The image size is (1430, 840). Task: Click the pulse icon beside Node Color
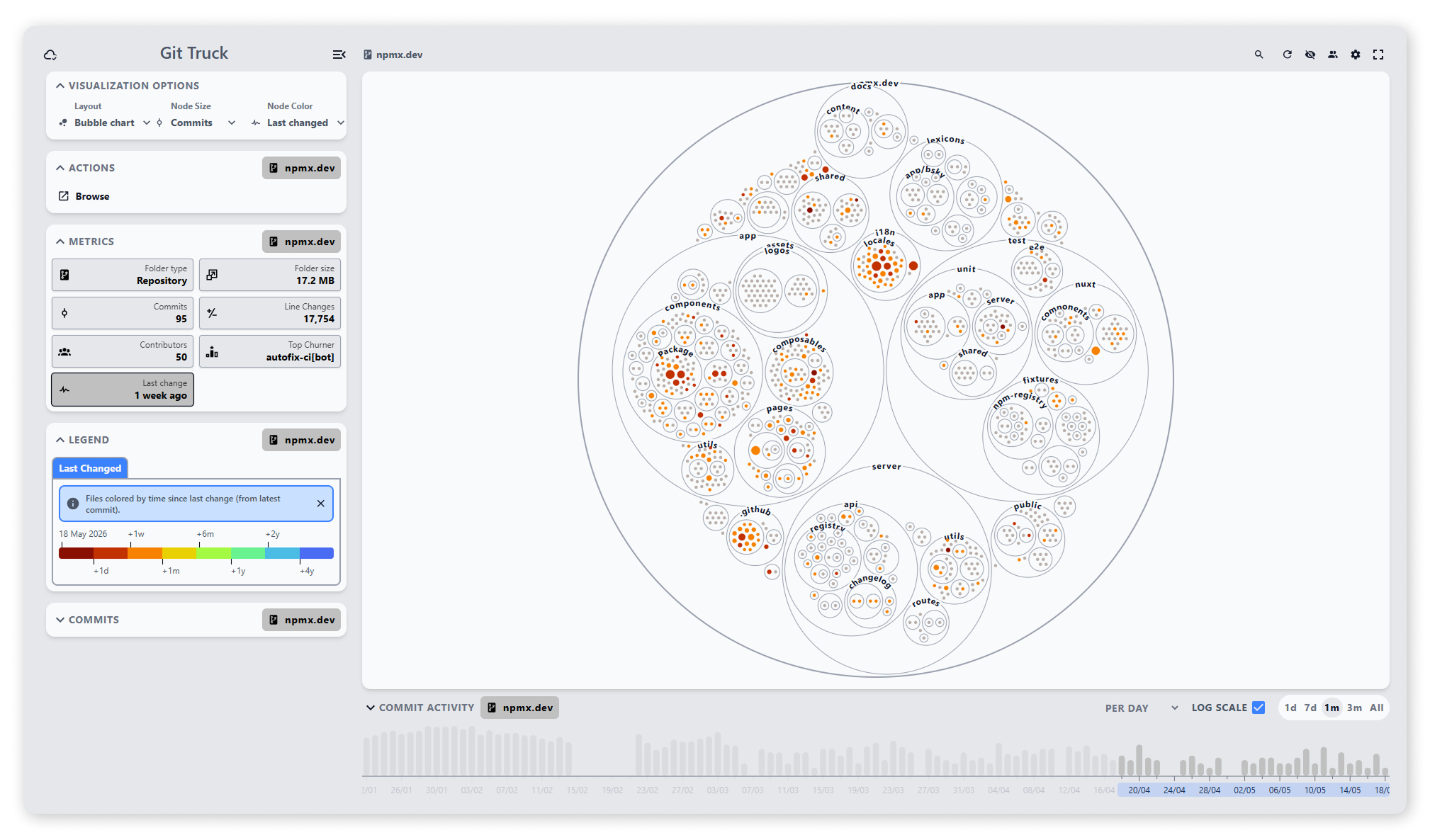[x=256, y=123]
